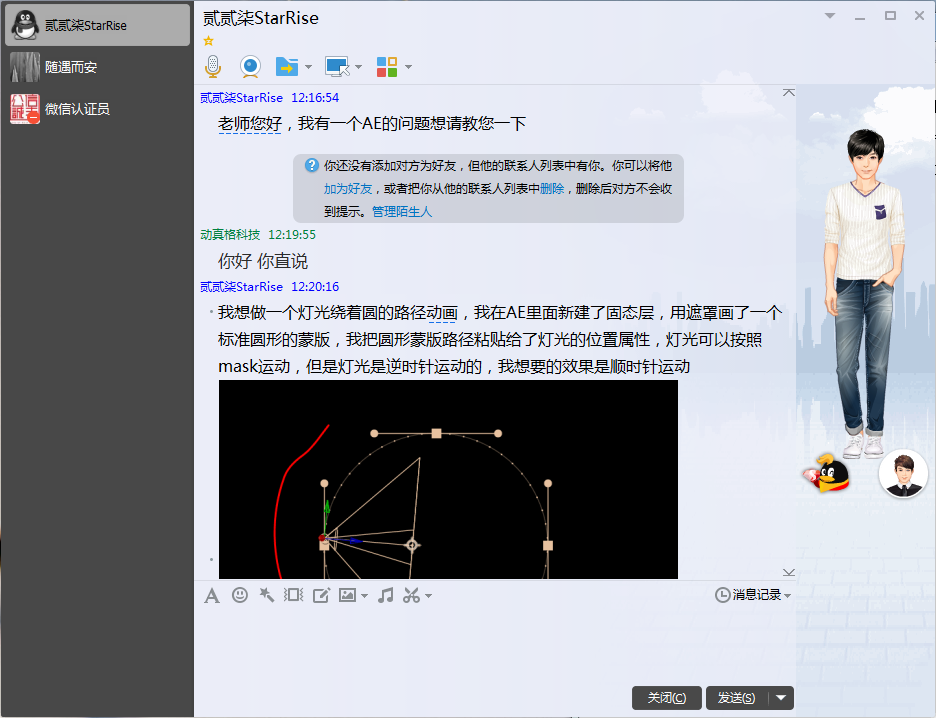Screen dimensions: 936x718
Task: Expand the 消息记录 dropdown arrow
Action: point(787,596)
